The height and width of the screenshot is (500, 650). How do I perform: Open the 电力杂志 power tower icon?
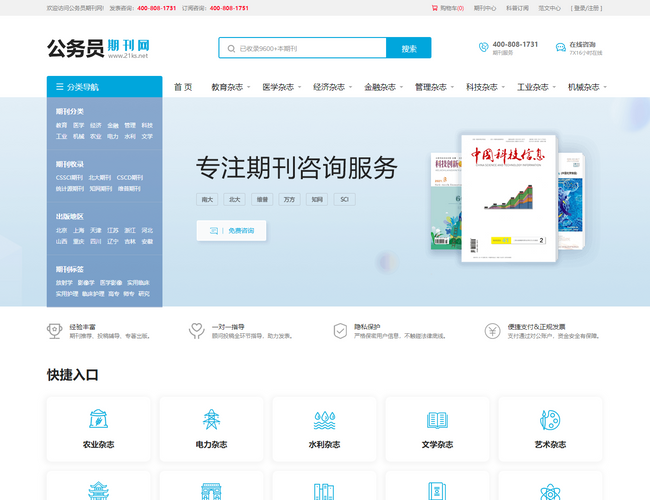(x=211, y=419)
